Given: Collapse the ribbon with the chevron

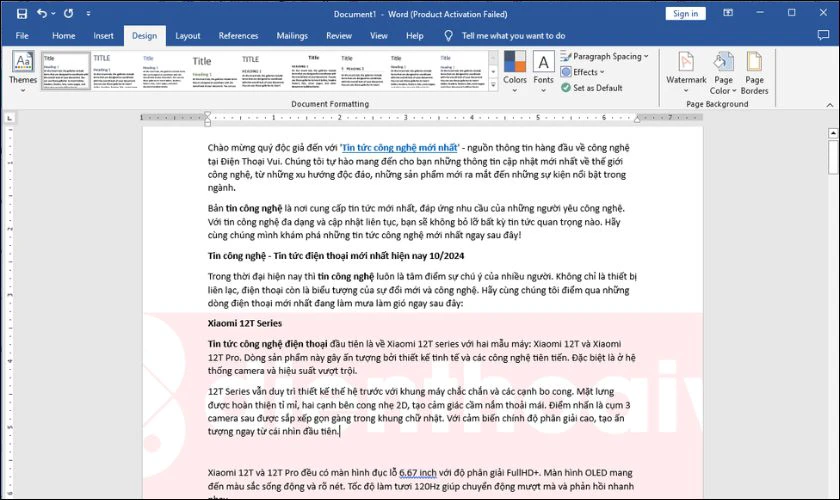Looking at the screenshot, I should [x=830, y=105].
